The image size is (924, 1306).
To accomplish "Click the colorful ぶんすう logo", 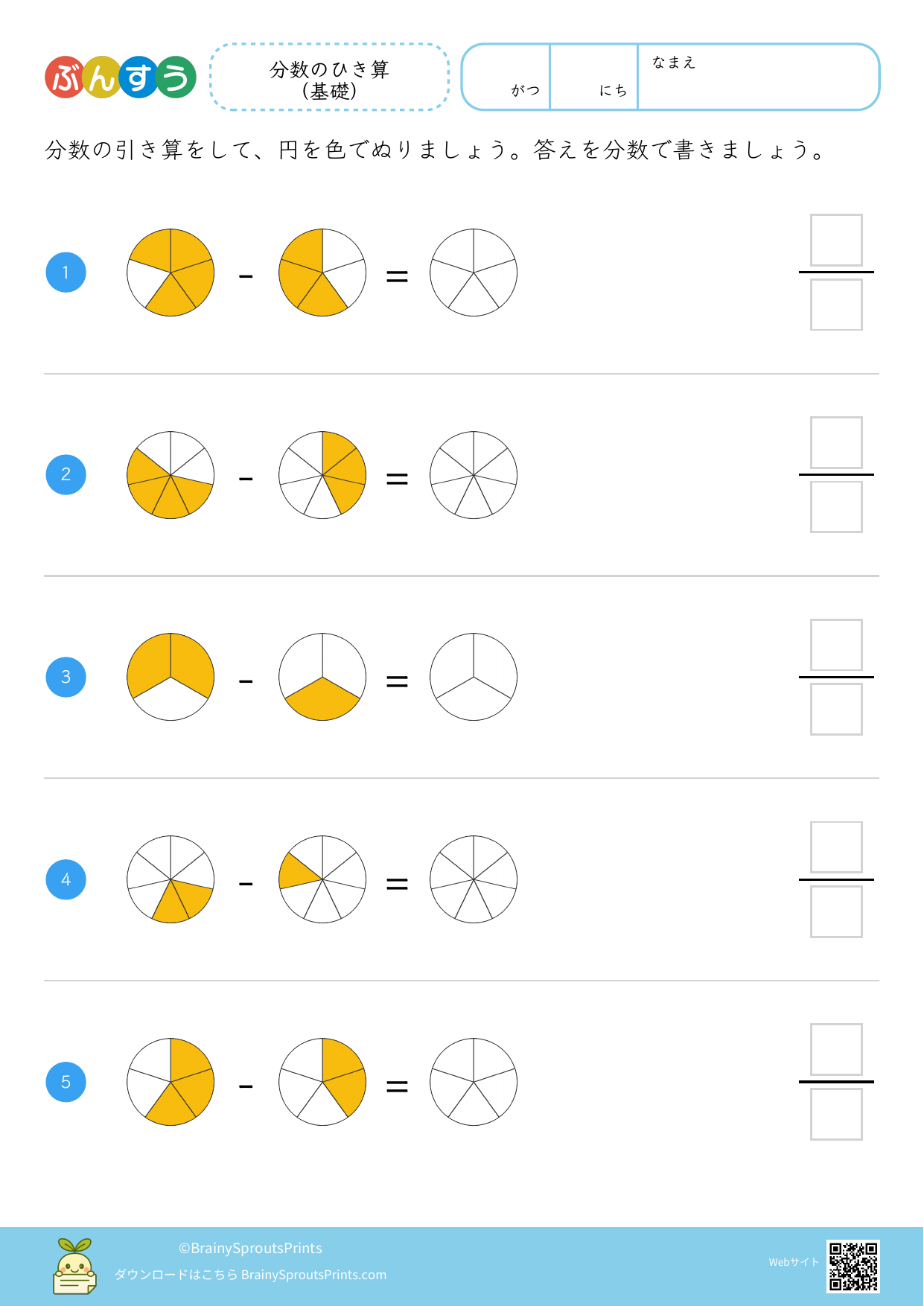I will click(121, 77).
